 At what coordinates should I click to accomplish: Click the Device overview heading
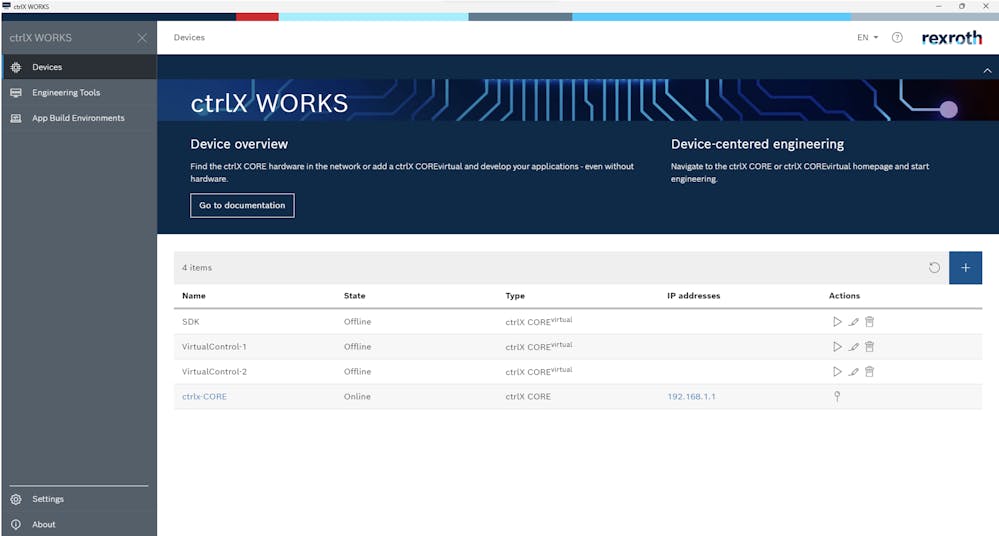click(x=239, y=144)
